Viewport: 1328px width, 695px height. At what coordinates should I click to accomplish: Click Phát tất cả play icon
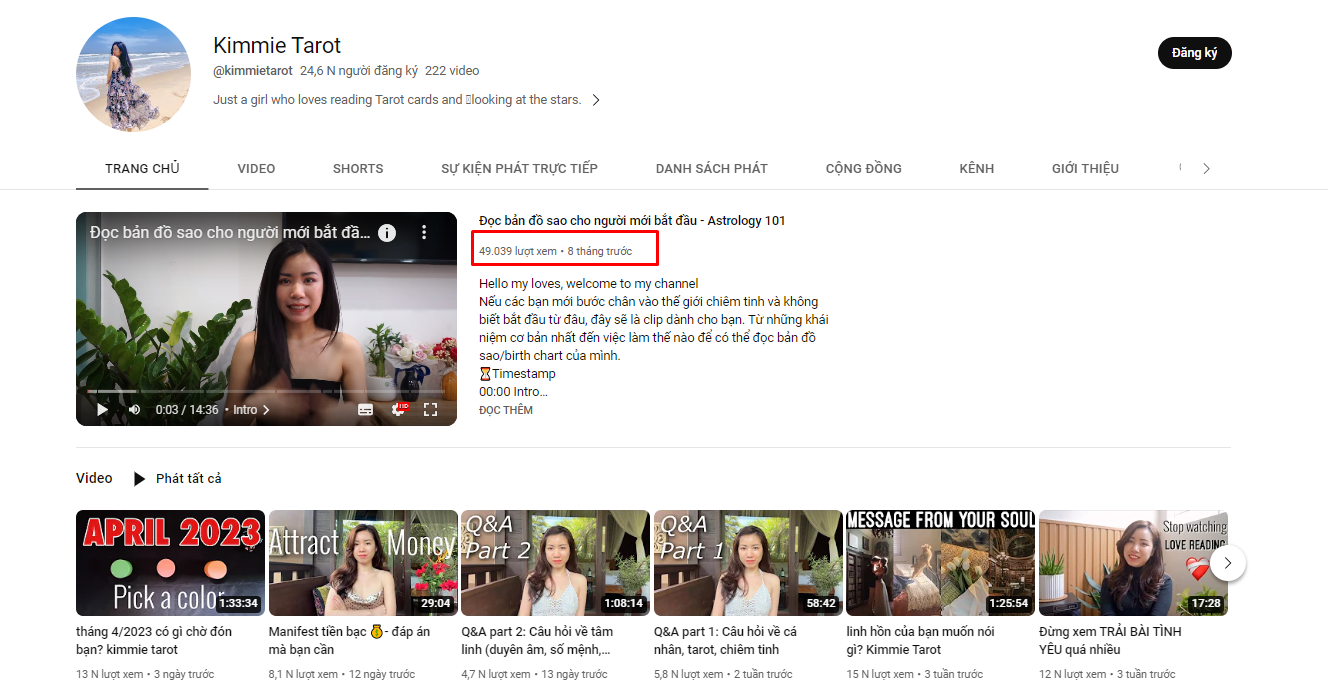pos(140,479)
